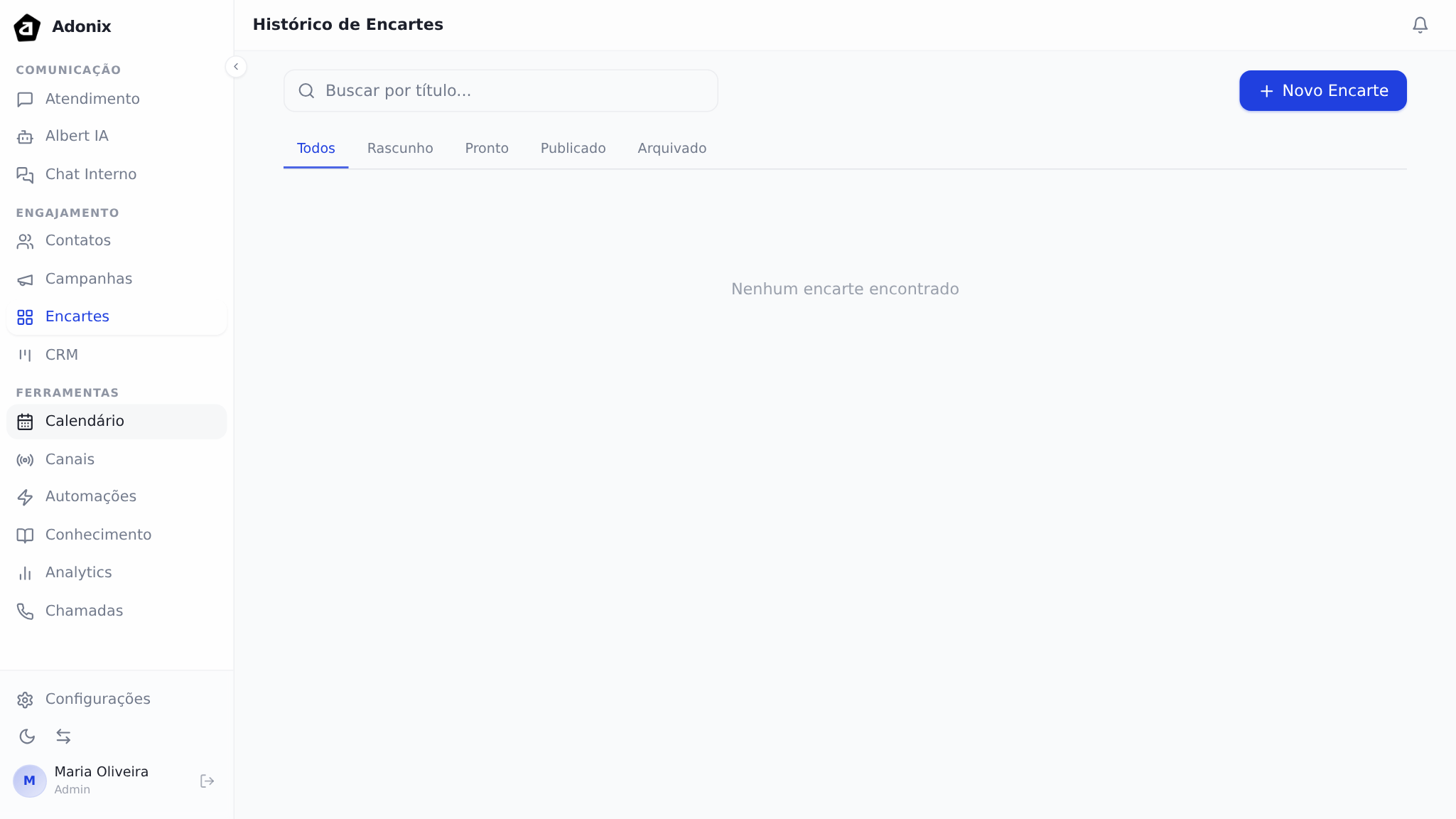This screenshot has height=819, width=1456.
Task: Open the Calendário tool
Action: [x=85, y=421]
